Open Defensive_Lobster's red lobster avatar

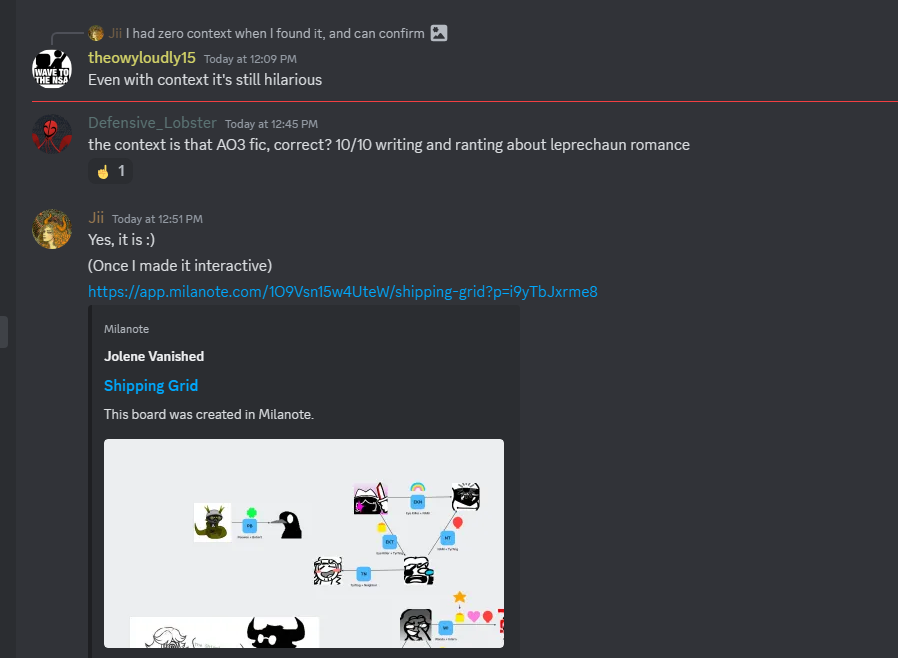point(52,134)
